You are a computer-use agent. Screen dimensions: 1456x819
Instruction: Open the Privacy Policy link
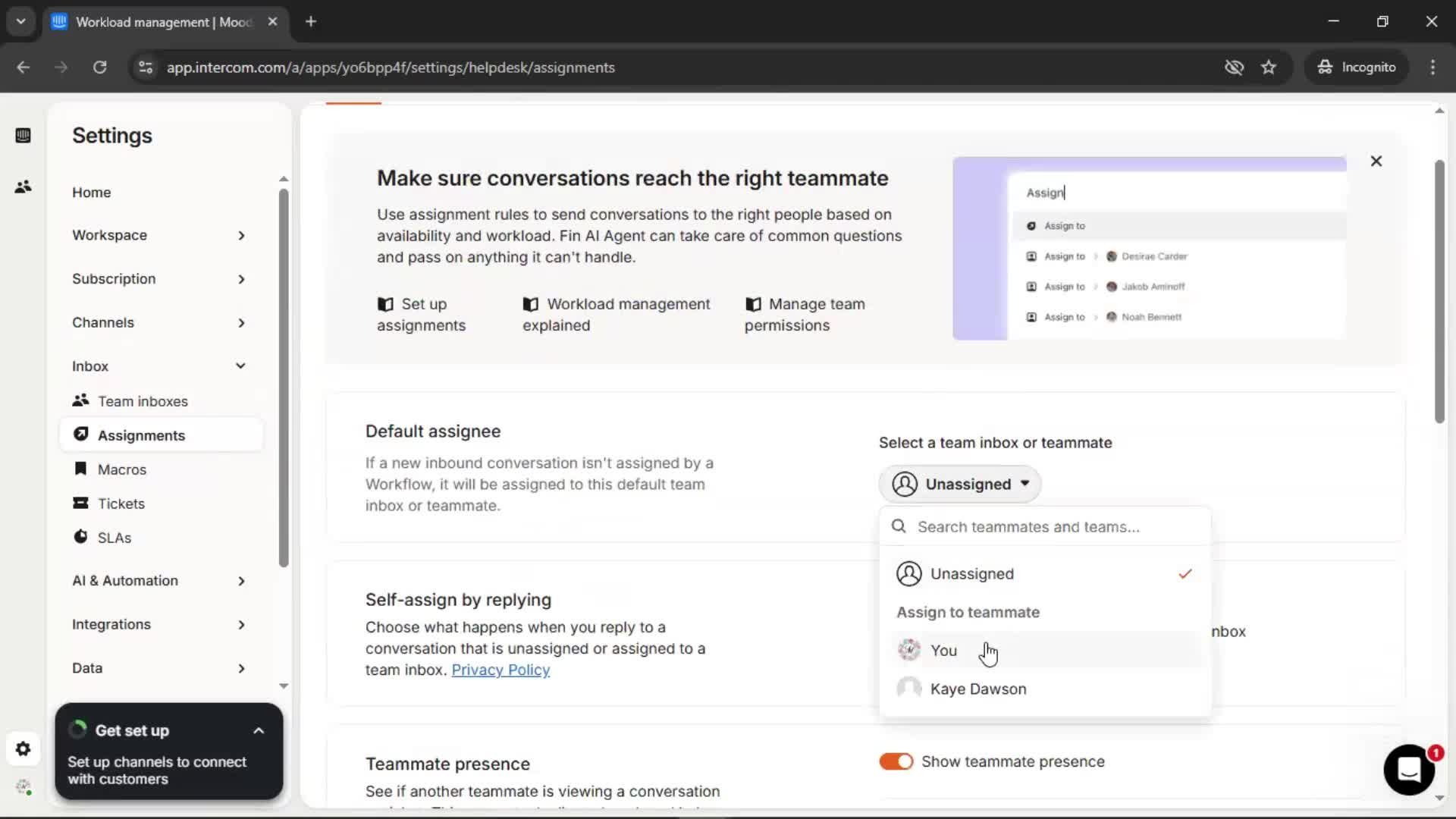(500, 670)
